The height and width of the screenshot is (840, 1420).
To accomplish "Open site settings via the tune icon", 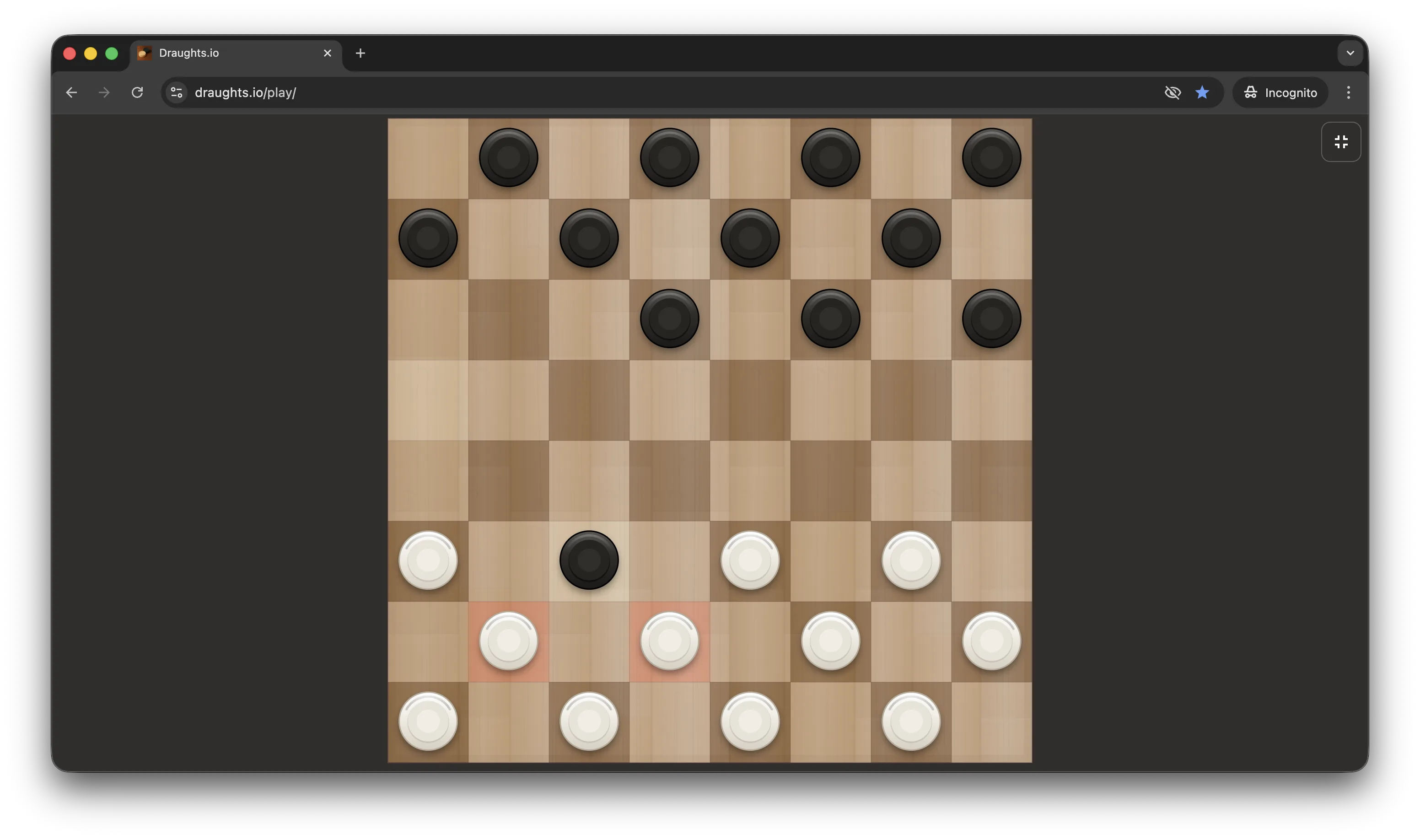I will pos(176,92).
